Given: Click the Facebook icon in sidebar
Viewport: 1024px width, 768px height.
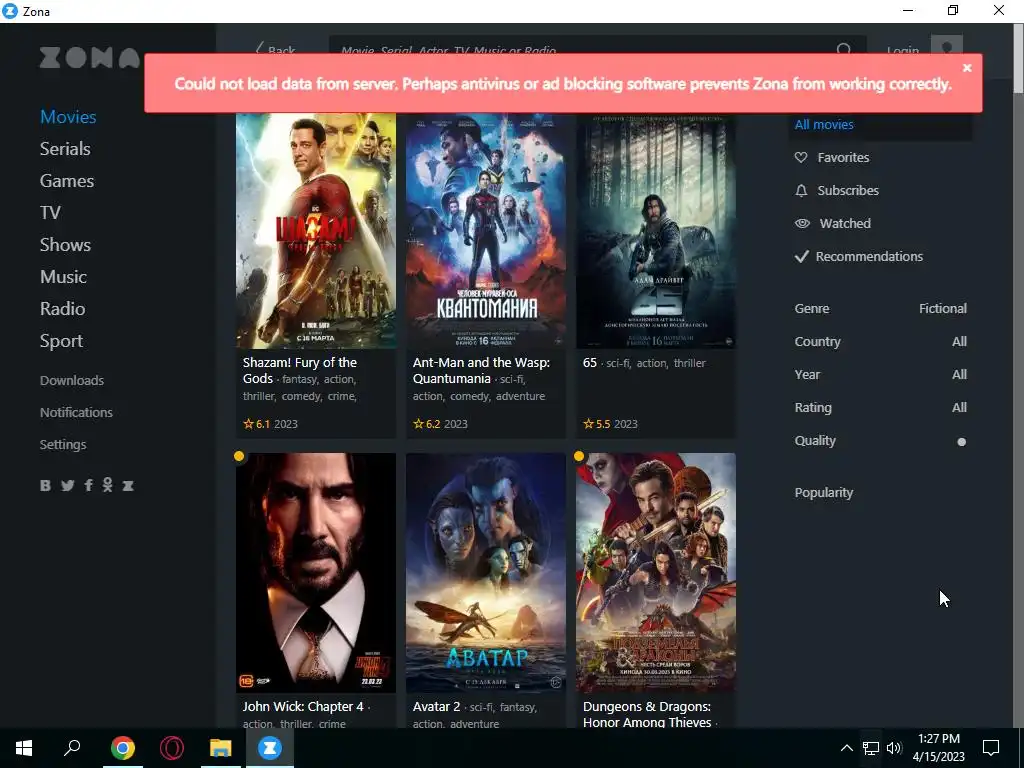Looking at the screenshot, I should (x=88, y=485).
